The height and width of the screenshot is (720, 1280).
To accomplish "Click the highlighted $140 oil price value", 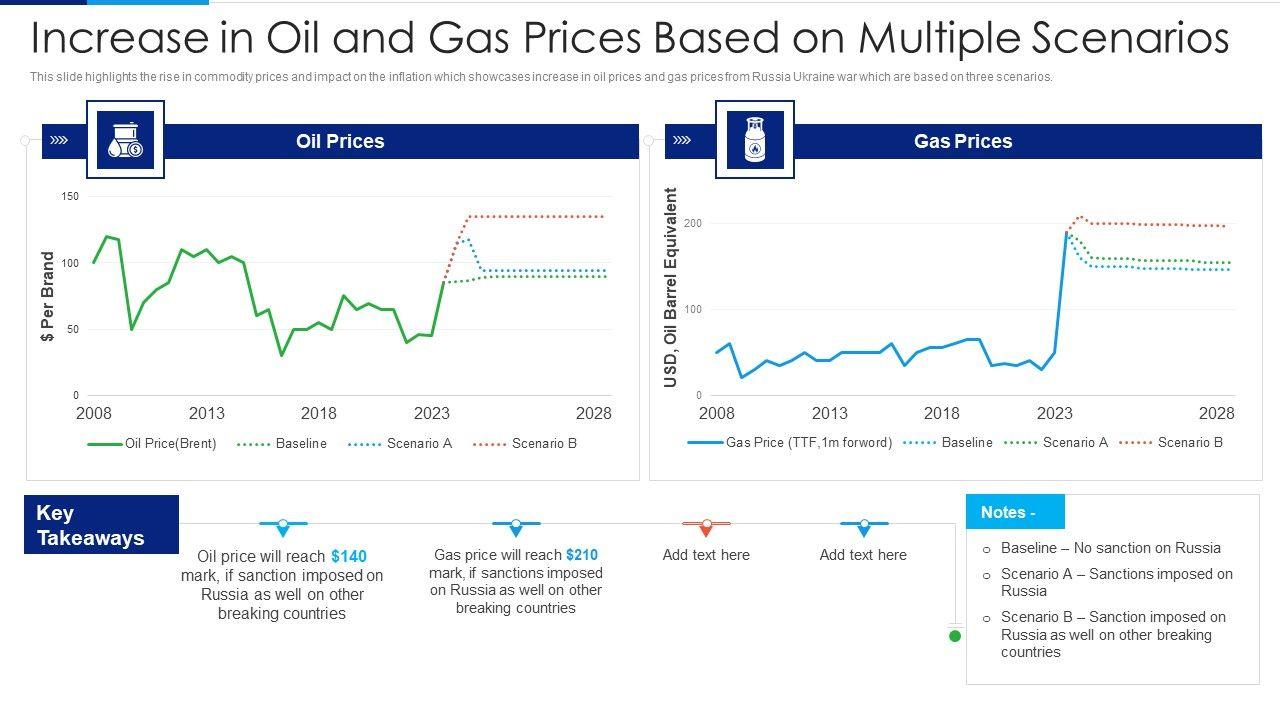I will coord(349,557).
